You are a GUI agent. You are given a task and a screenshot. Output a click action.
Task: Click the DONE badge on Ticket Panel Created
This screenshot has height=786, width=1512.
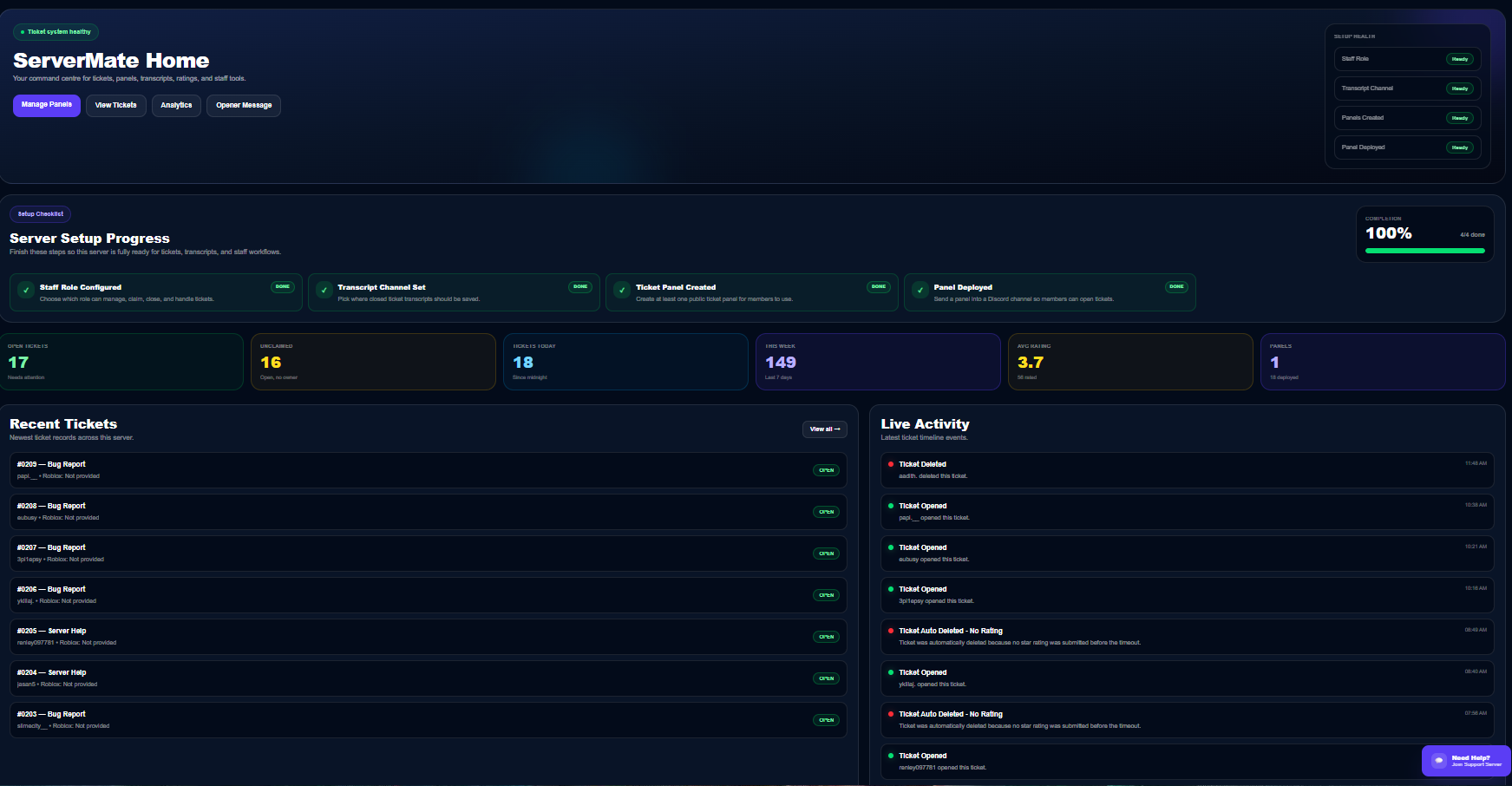(879, 286)
